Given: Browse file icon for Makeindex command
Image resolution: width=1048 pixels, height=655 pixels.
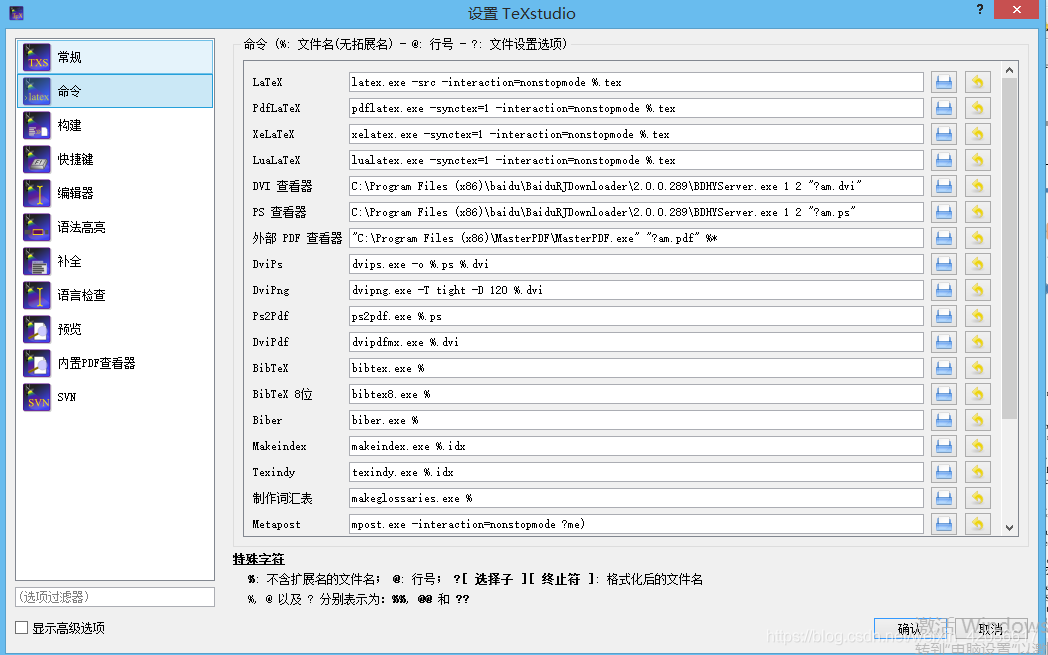Looking at the screenshot, I should coord(944,446).
